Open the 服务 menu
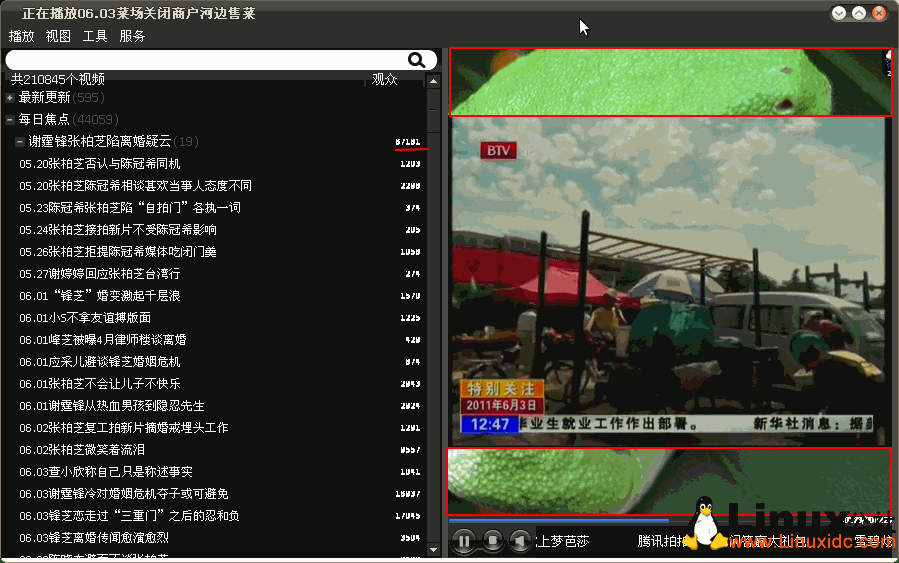 click(132, 36)
